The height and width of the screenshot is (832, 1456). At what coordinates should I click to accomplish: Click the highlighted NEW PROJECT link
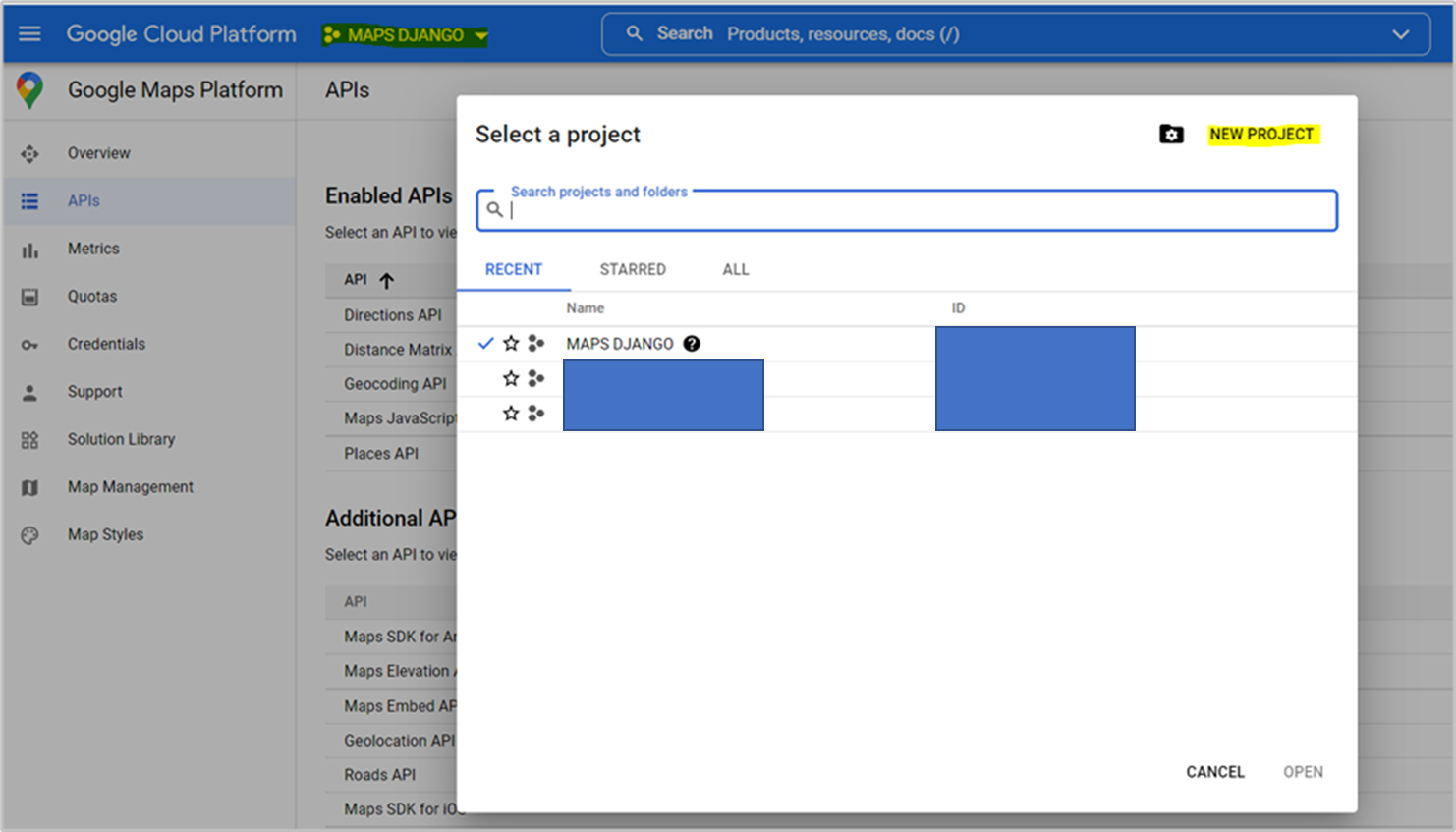coord(1262,135)
